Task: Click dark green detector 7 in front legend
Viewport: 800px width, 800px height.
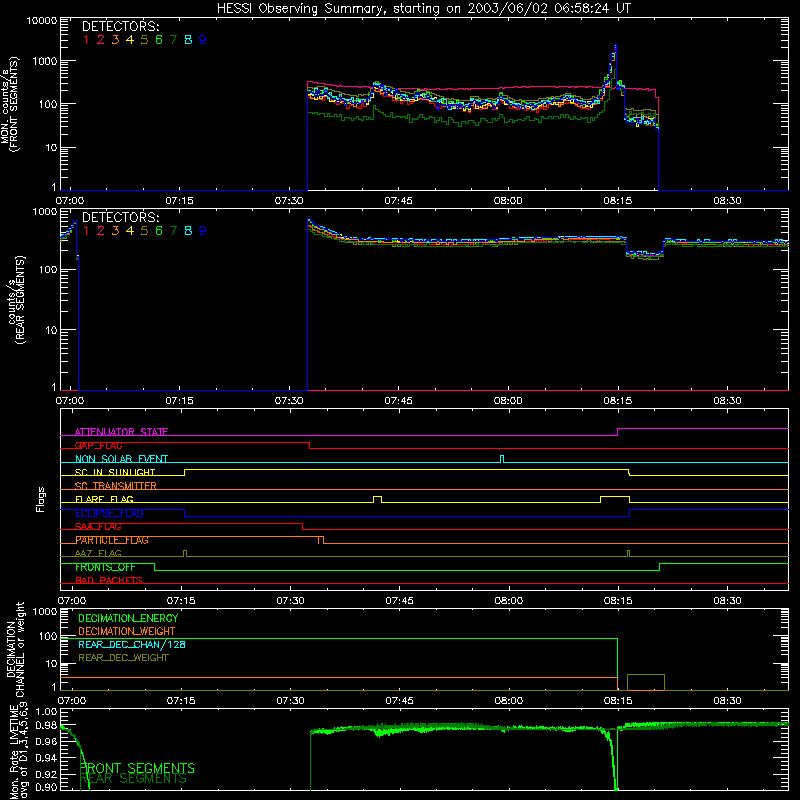Action: (173, 40)
